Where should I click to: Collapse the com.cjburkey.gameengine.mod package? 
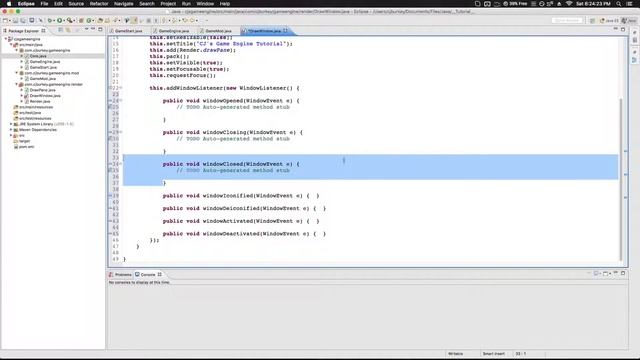coord(17,73)
